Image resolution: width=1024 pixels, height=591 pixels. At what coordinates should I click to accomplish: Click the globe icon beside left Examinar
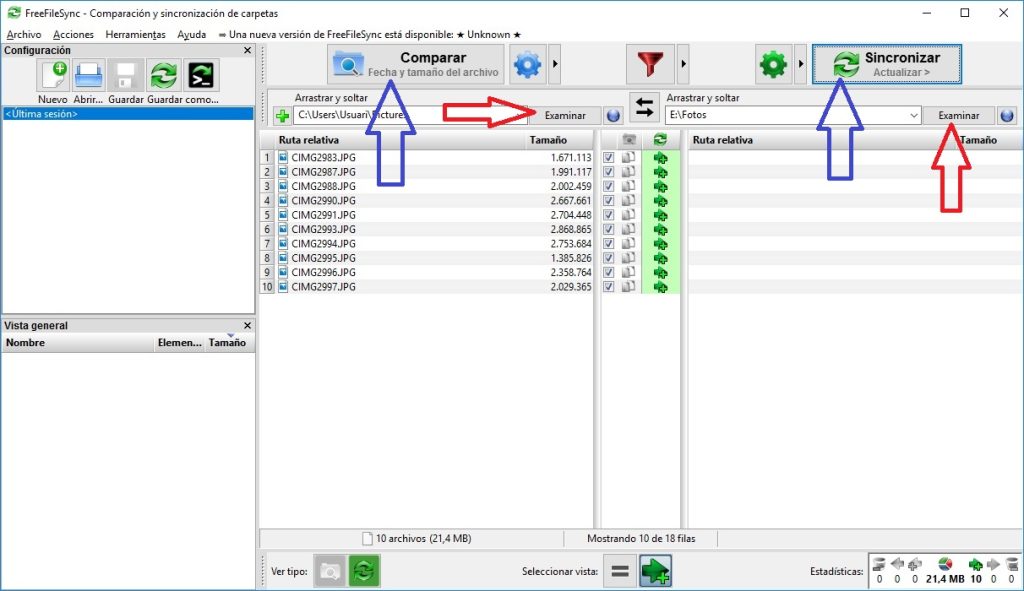point(613,116)
